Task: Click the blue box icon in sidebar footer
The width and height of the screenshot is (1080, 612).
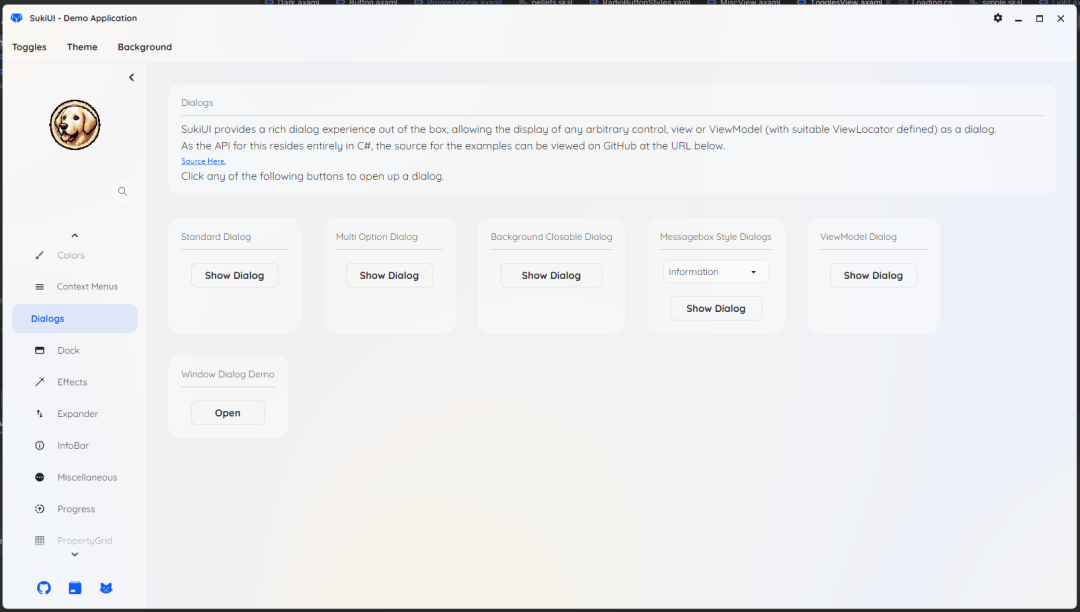Action: coord(75,588)
